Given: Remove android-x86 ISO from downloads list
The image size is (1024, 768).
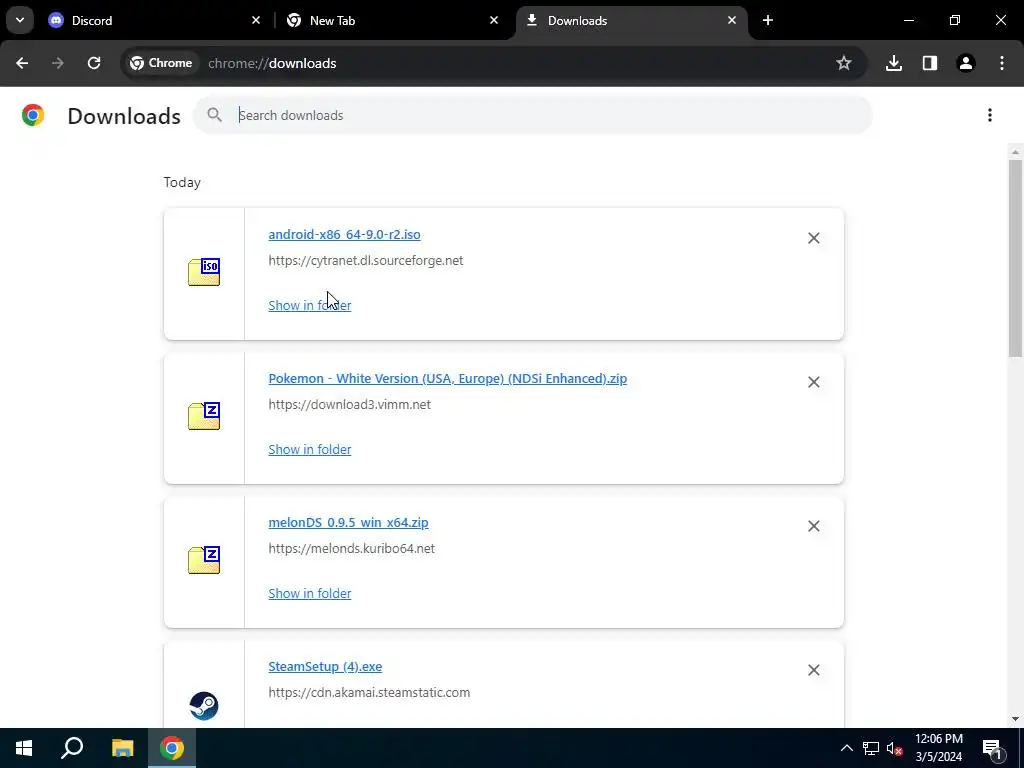Looking at the screenshot, I should click(813, 238).
